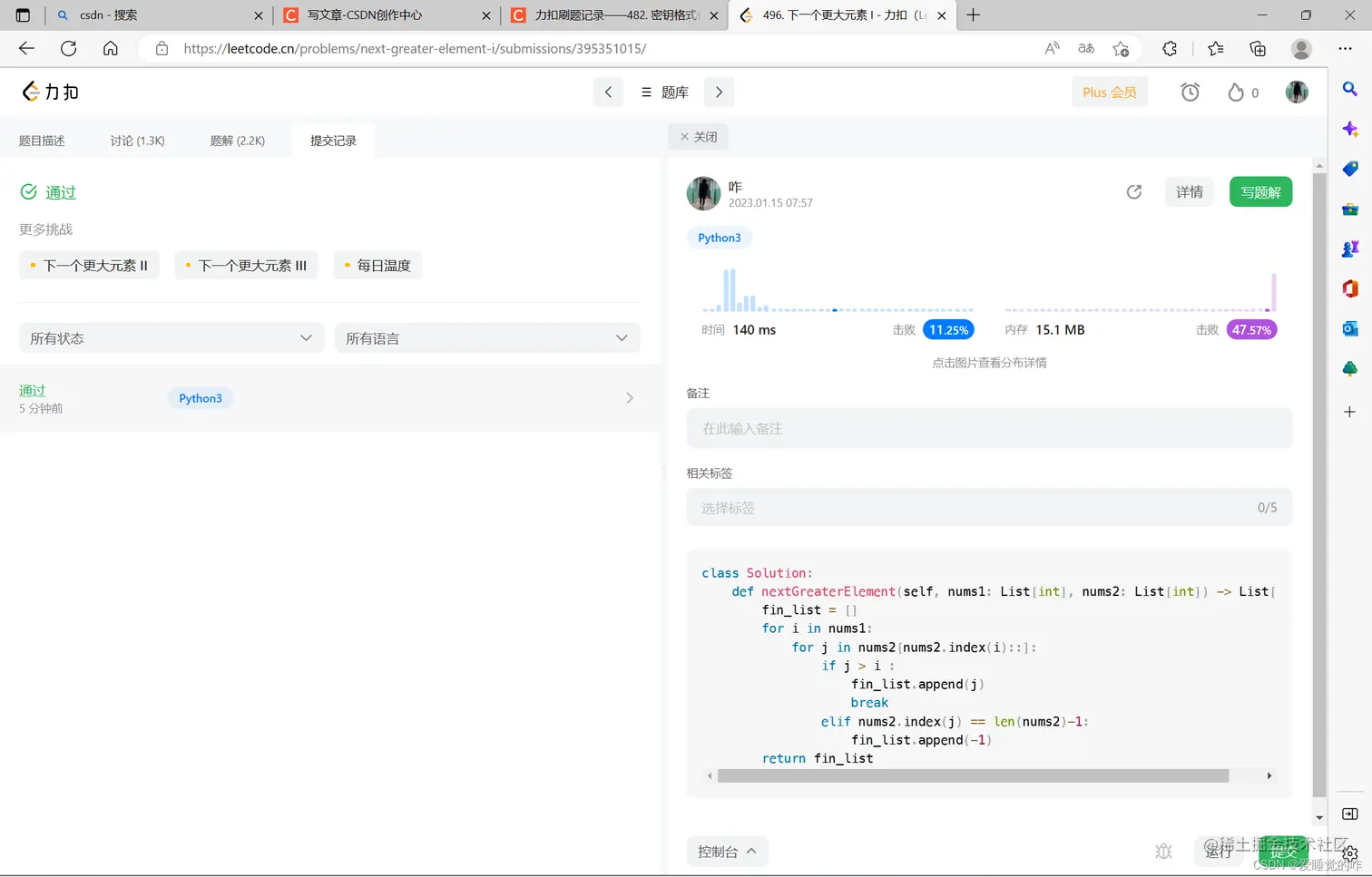Open sidebar Copilot sparkle icon
The image size is (1372, 877).
1350,129
